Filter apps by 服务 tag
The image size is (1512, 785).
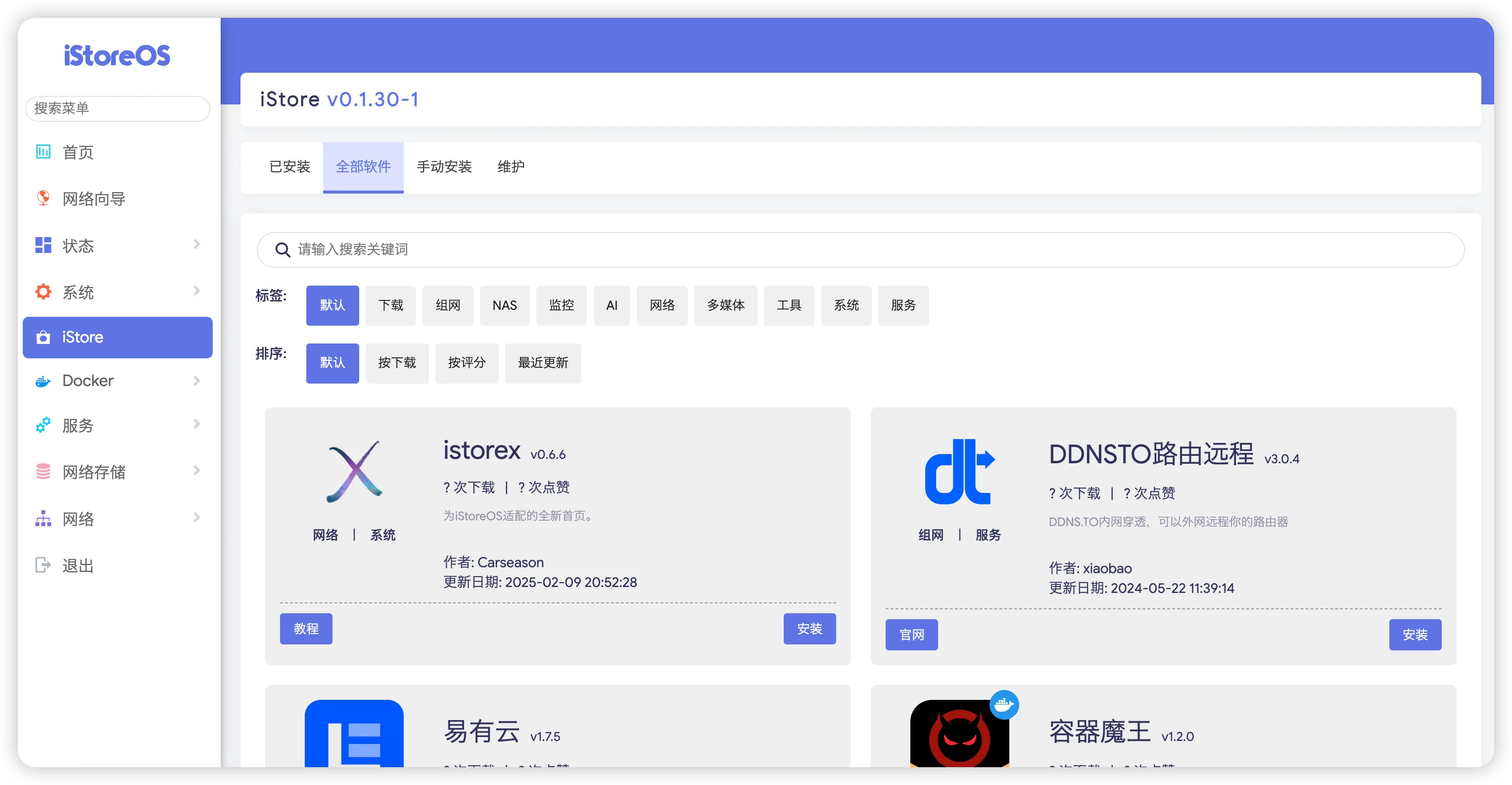[903, 305]
